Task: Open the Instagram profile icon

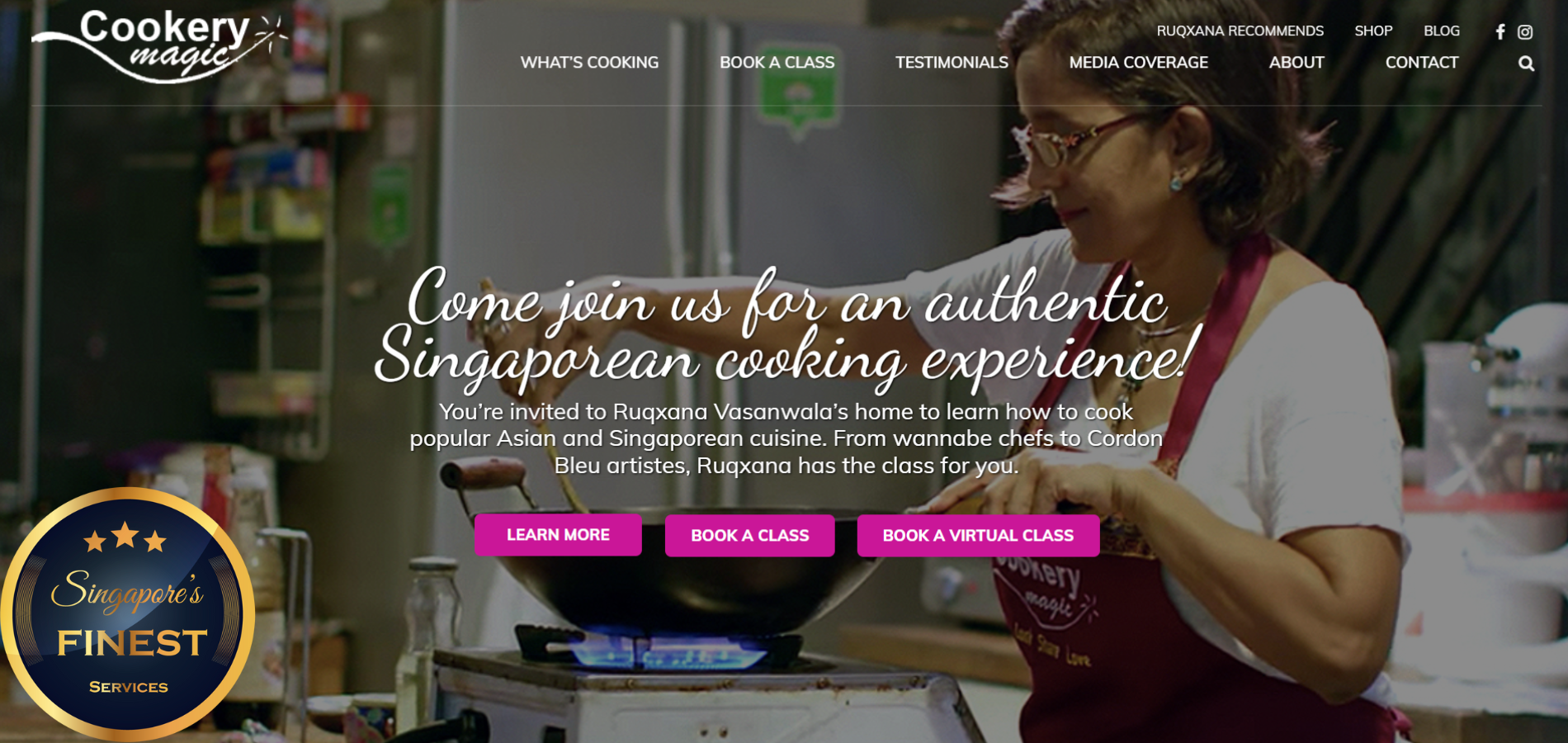Action: click(1525, 32)
